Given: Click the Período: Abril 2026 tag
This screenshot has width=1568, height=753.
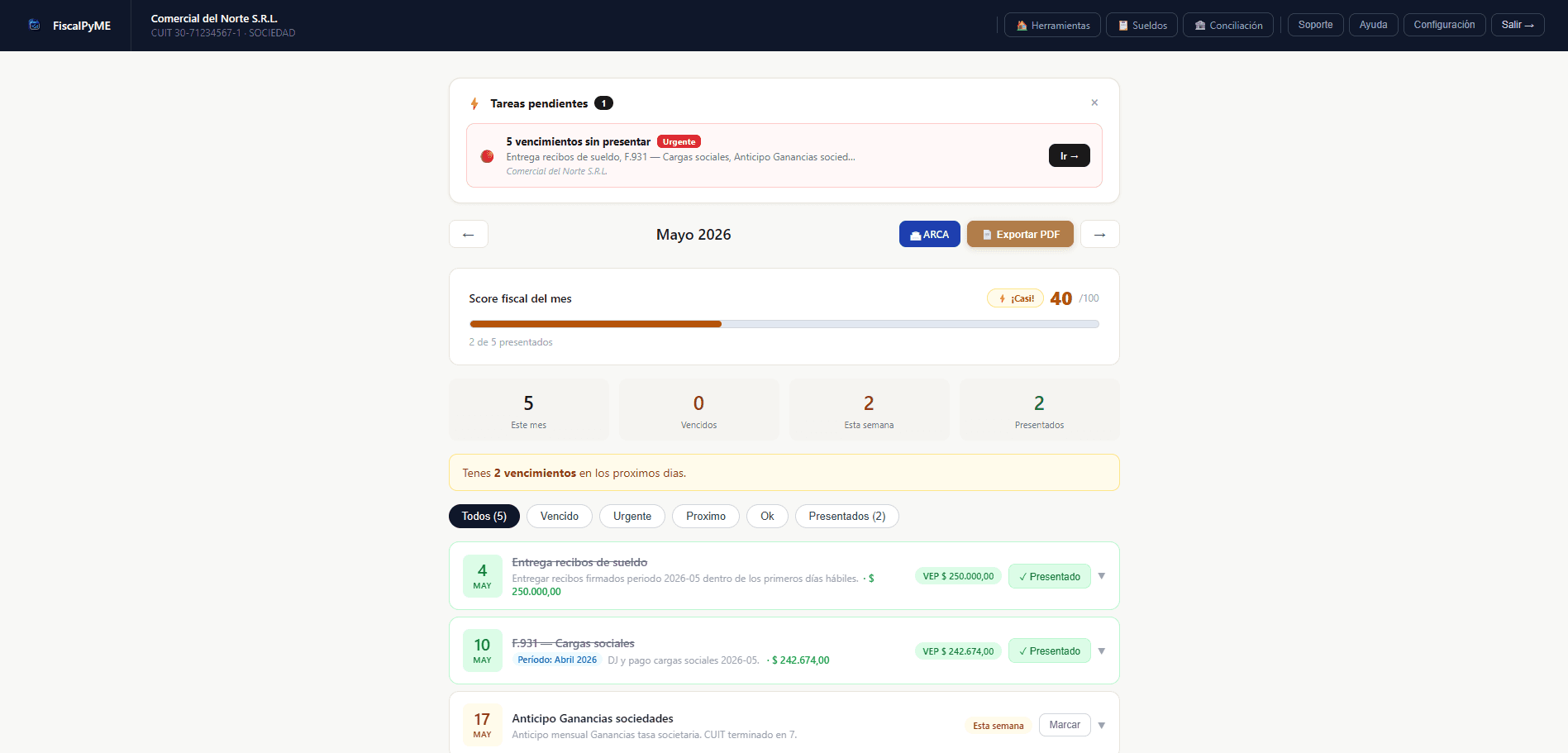Looking at the screenshot, I should [557, 660].
